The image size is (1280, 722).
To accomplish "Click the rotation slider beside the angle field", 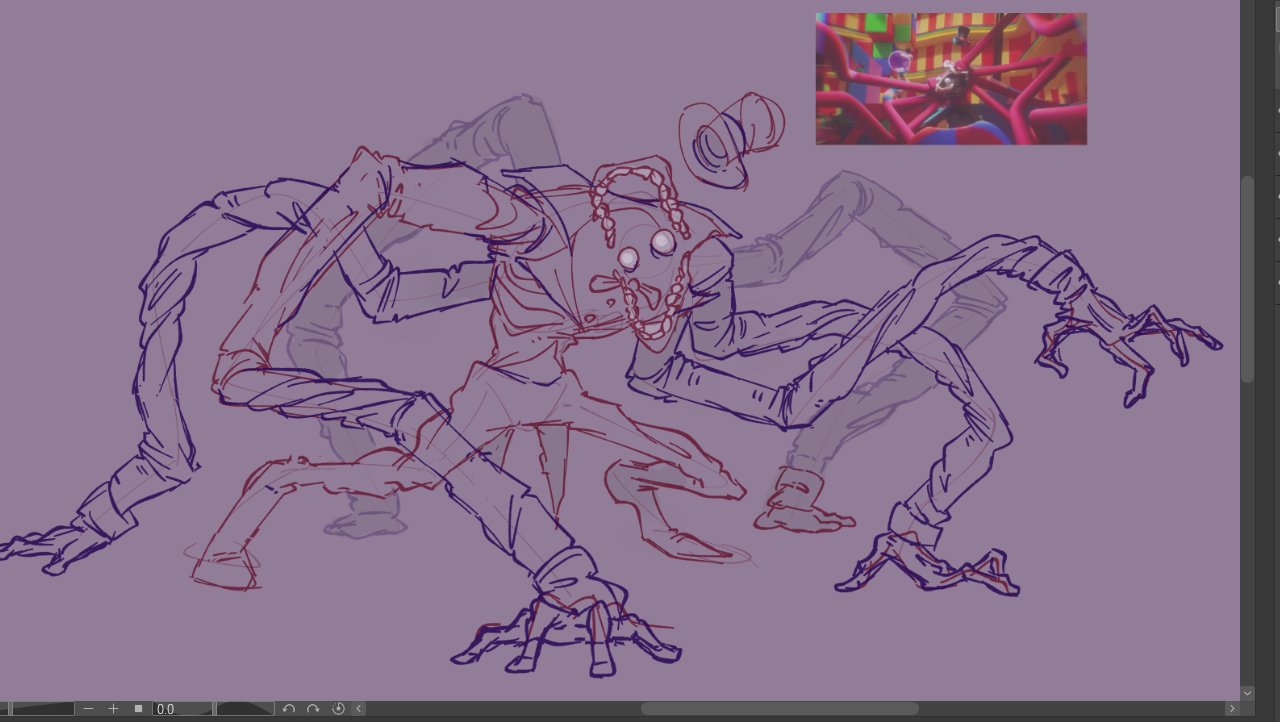I will tap(245, 709).
